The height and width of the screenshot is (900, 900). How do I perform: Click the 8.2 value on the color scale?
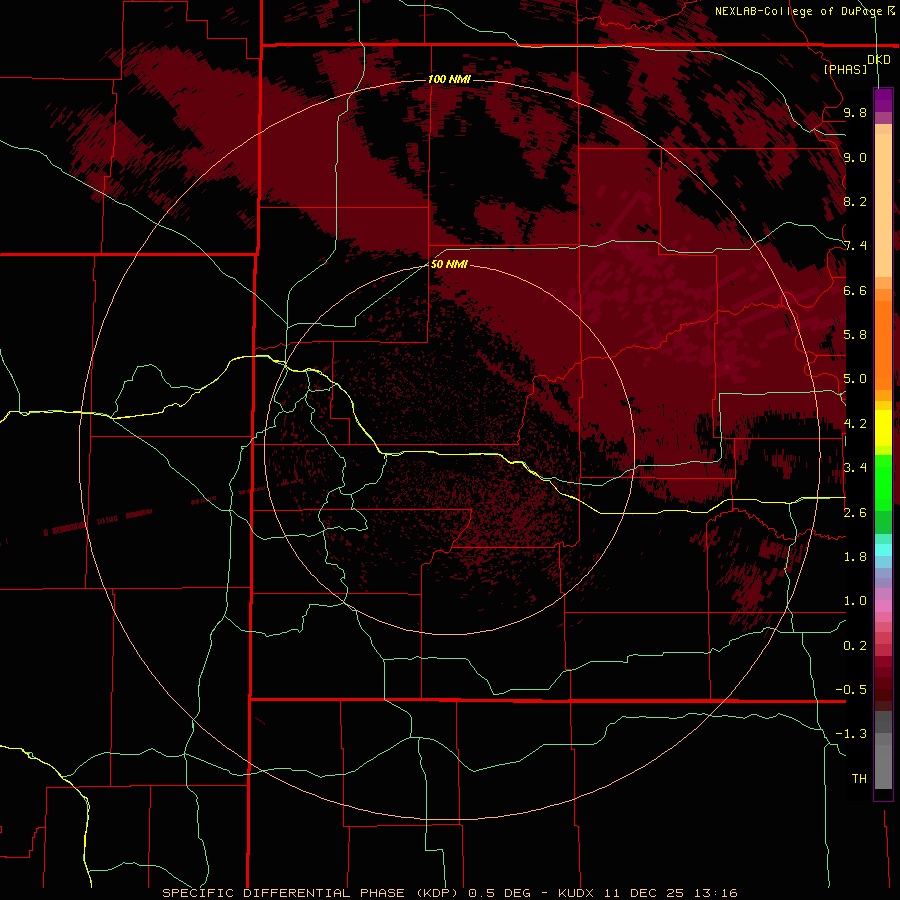coord(855,201)
